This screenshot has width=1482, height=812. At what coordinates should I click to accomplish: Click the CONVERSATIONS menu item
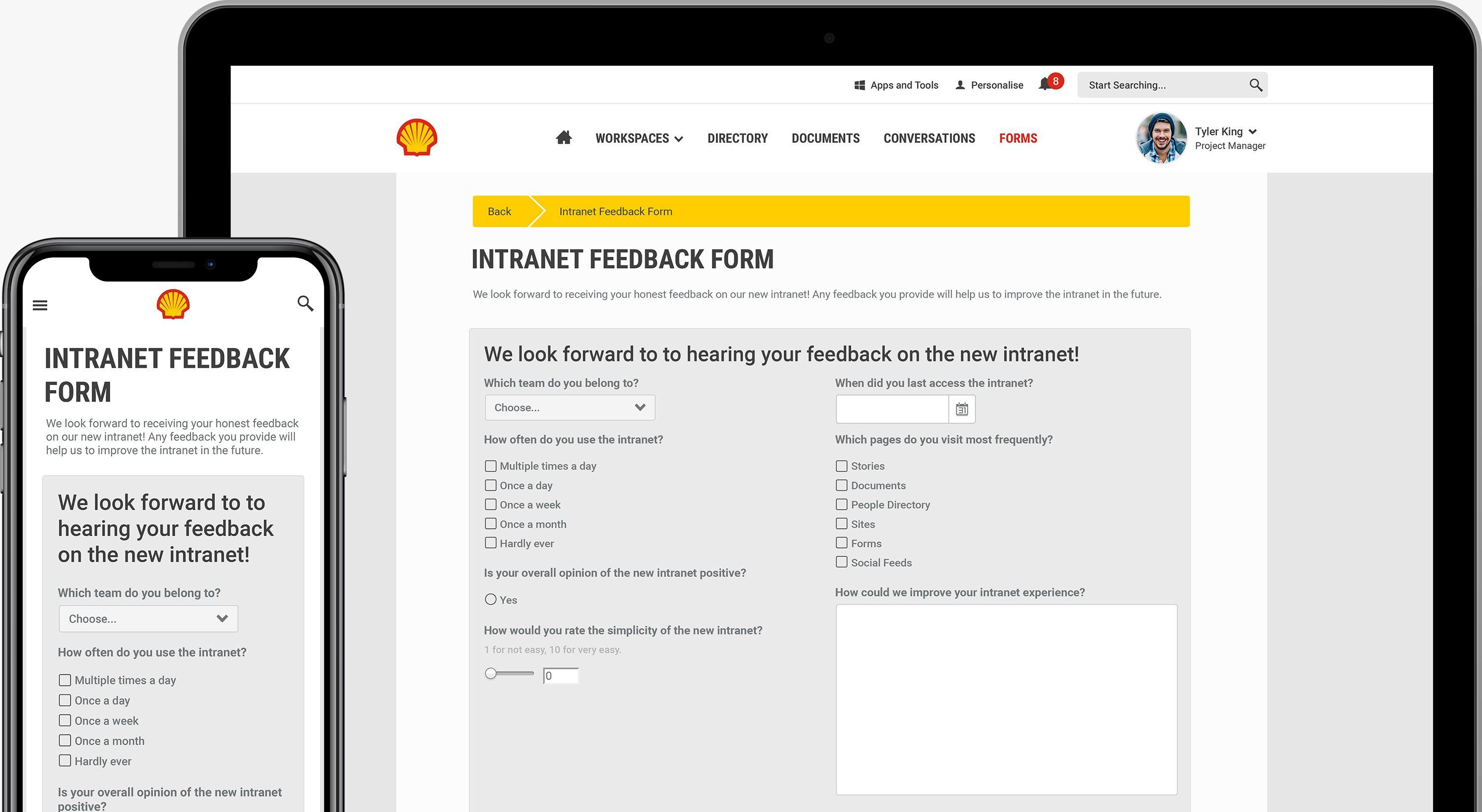(x=929, y=138)
